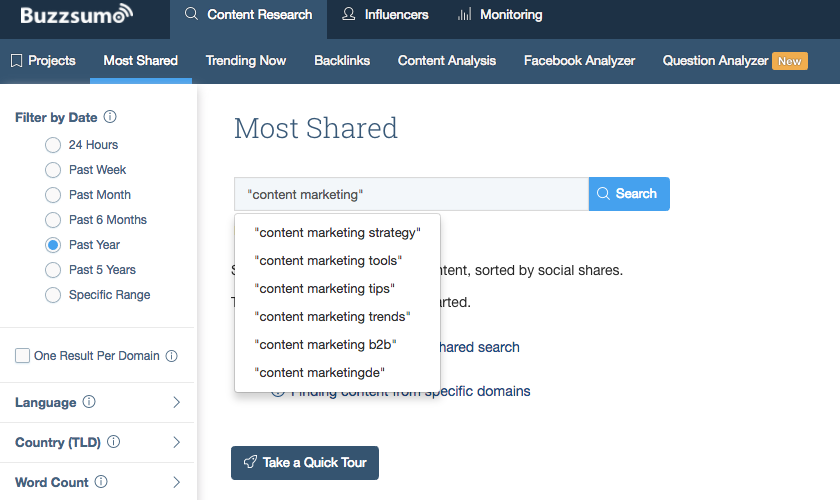Click the Buzzsumo logo

point(76,15)
